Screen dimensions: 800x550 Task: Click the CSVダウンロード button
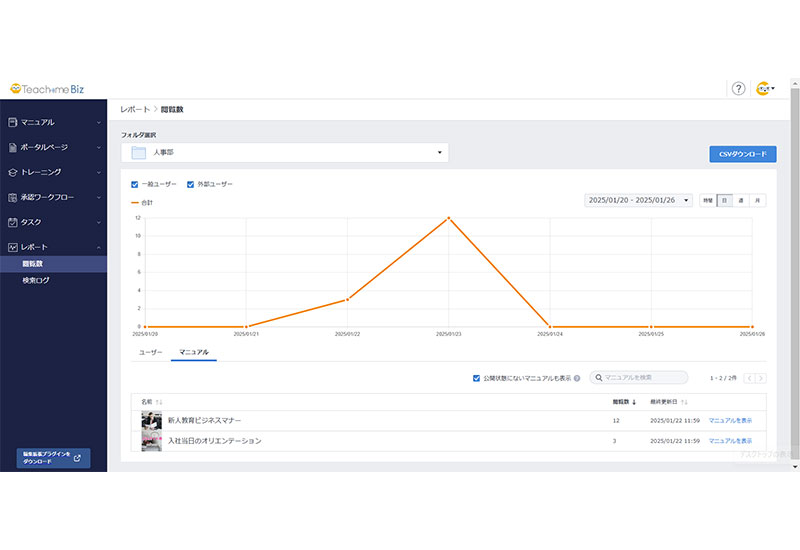pyautogui.click(x=742, y=154)
